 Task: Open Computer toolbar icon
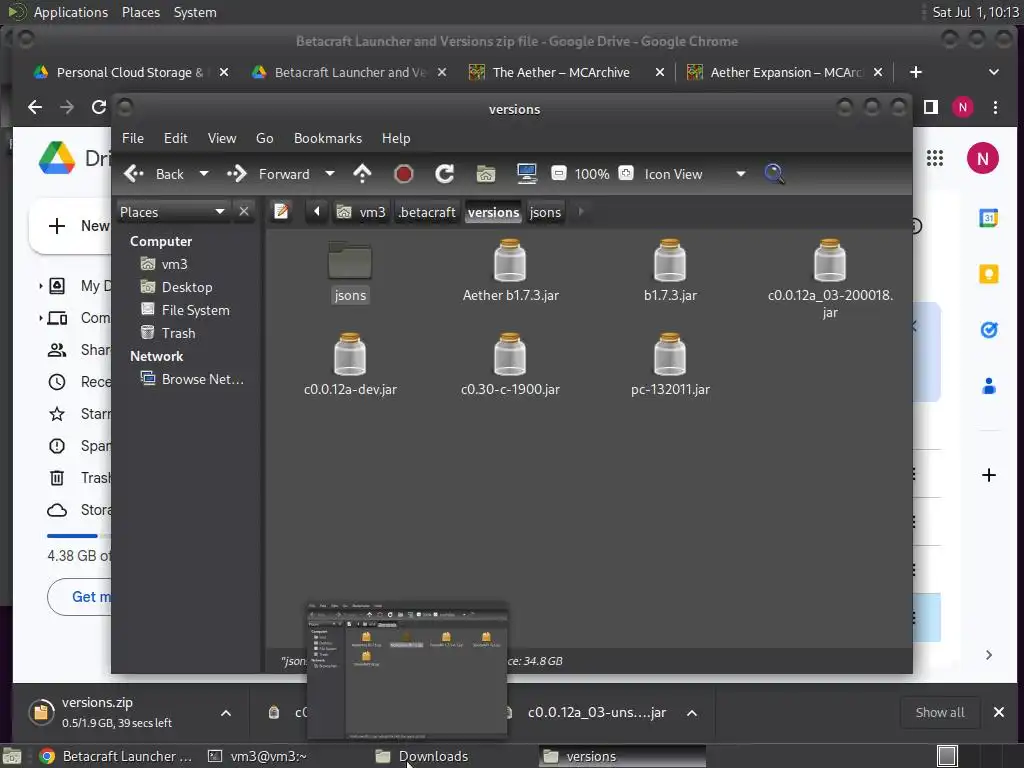pos(526,174)
